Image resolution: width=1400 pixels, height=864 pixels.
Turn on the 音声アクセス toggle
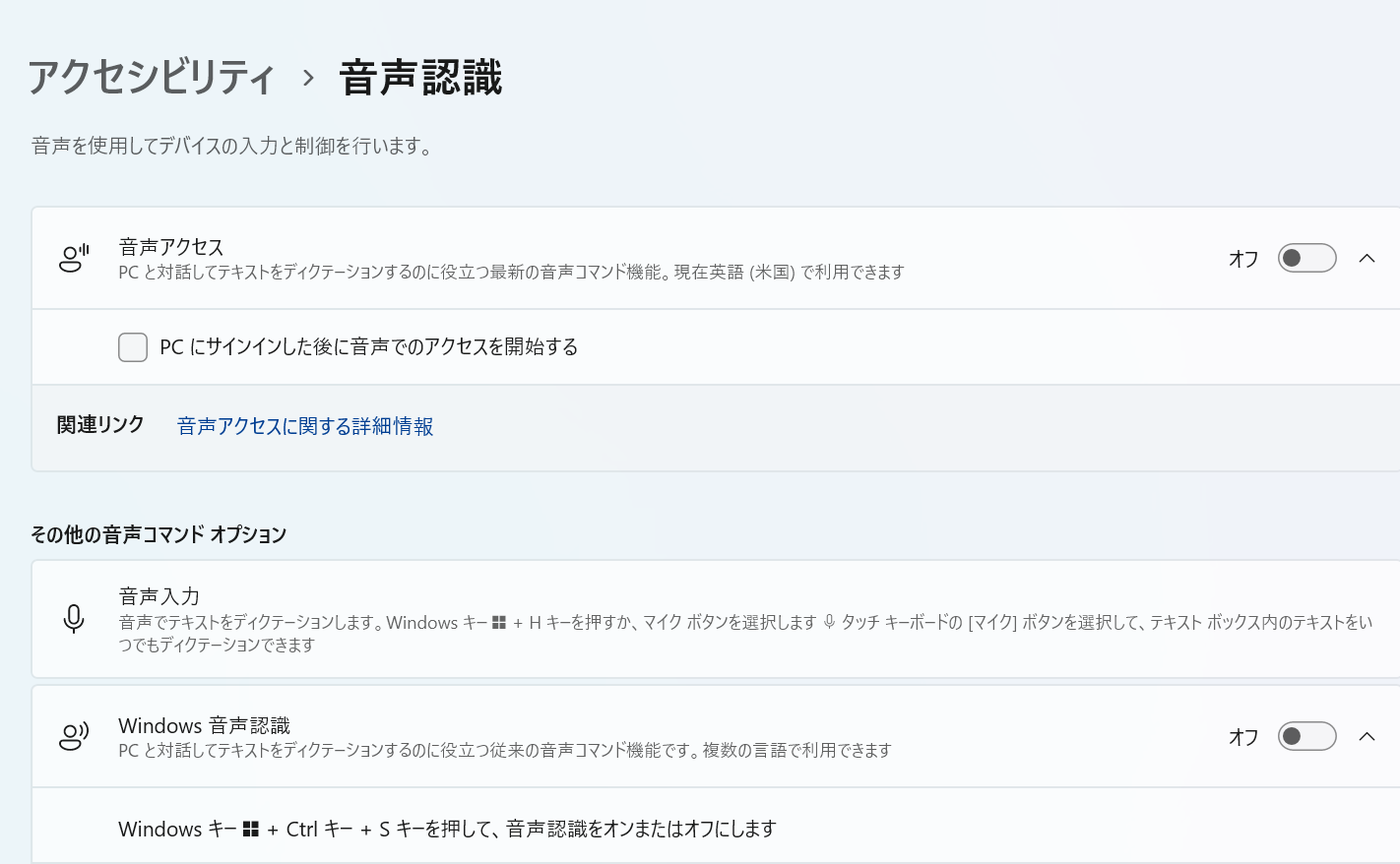click(1306, 258)
